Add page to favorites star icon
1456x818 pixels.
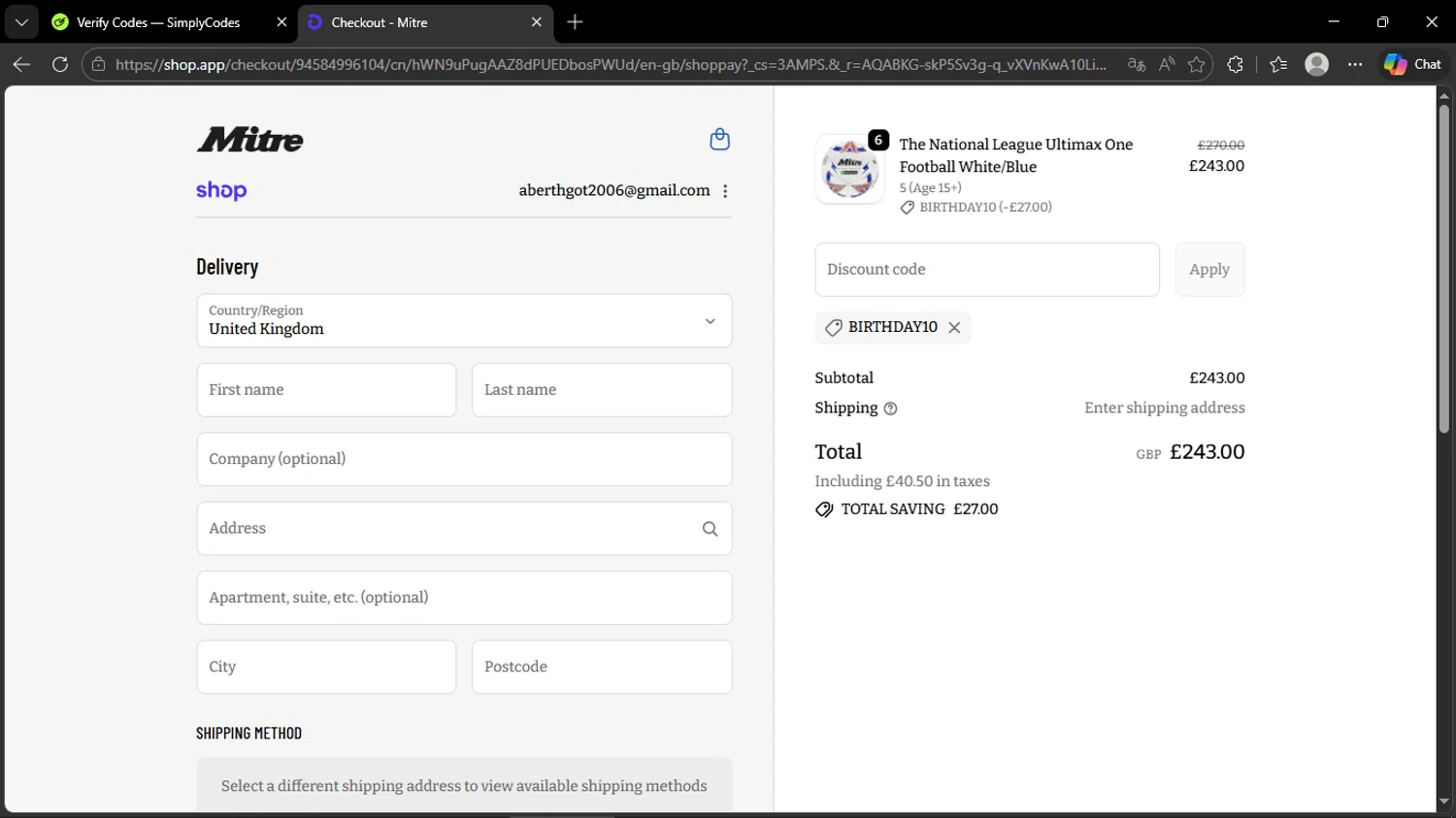tap(1196, 64)
